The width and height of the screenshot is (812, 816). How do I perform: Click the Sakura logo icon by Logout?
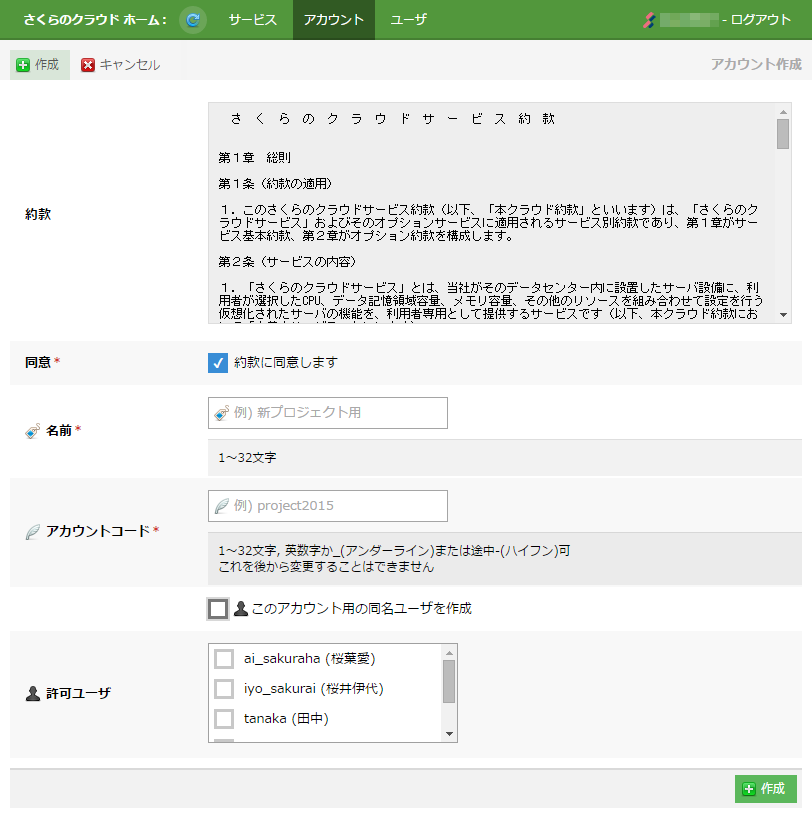click(x=649, y=20)
